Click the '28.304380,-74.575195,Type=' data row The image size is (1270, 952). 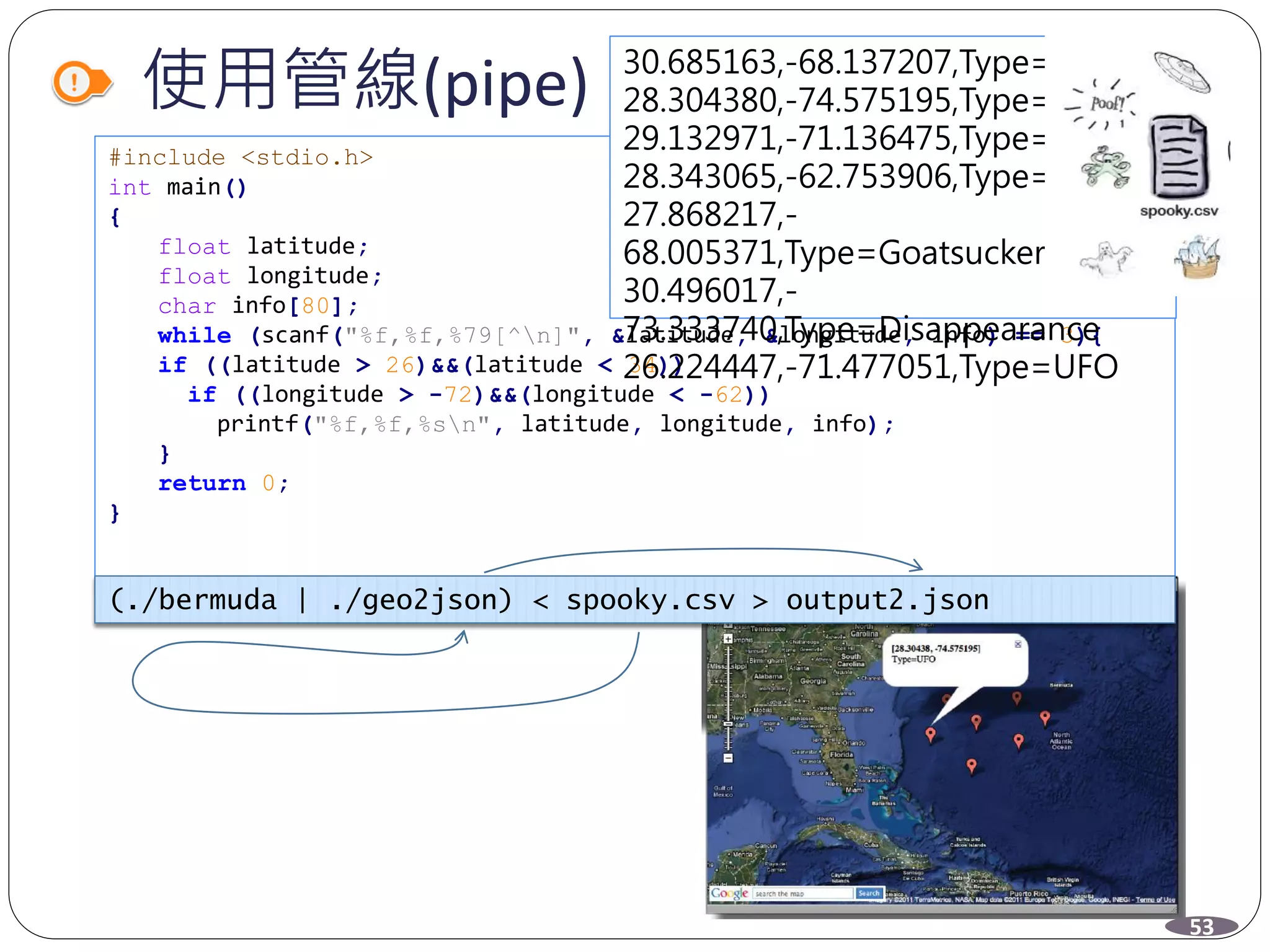pyautogui.click(x=834, y=100)
